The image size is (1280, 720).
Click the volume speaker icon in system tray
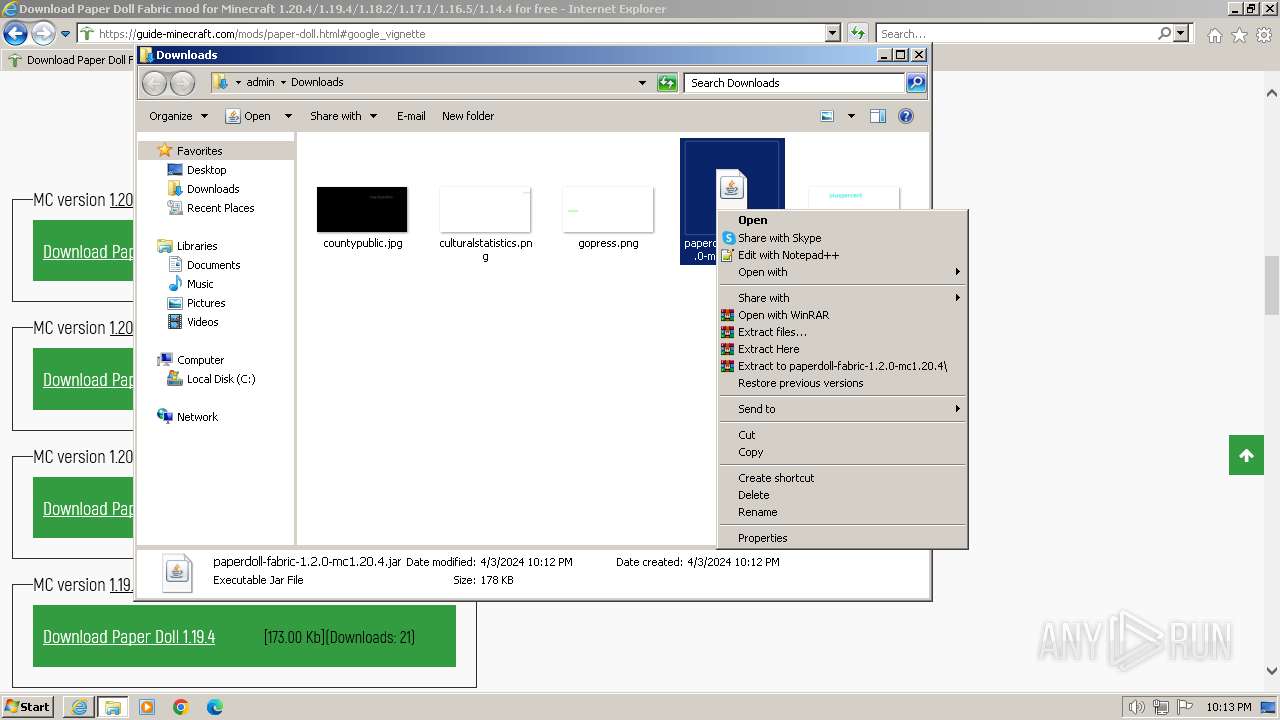[1136, 707]
